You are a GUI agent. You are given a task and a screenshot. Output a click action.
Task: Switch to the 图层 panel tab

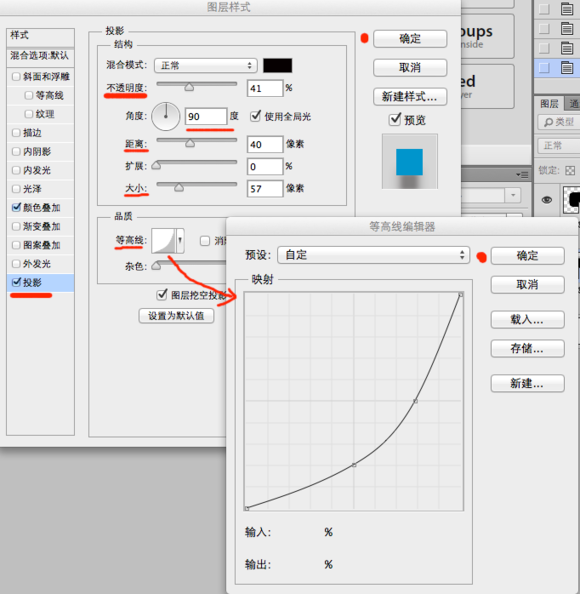(549, 103)
